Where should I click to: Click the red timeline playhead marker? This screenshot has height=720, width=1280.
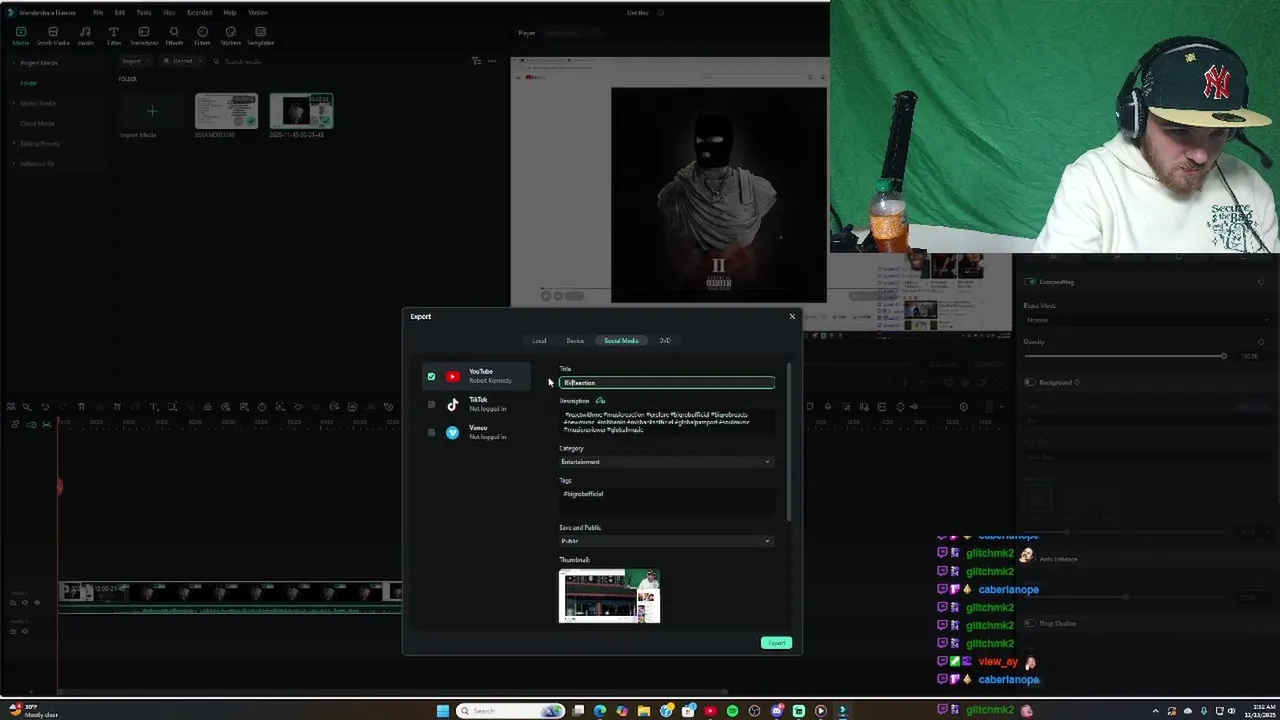(x=58, y=486)
